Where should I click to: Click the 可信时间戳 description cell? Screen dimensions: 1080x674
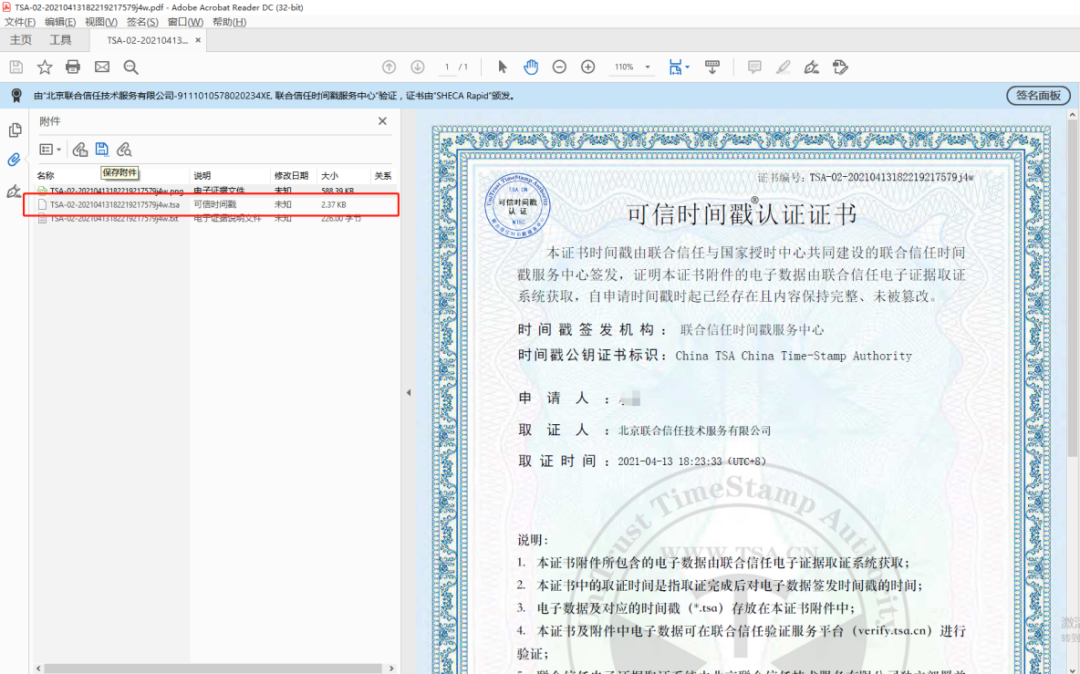215,204
